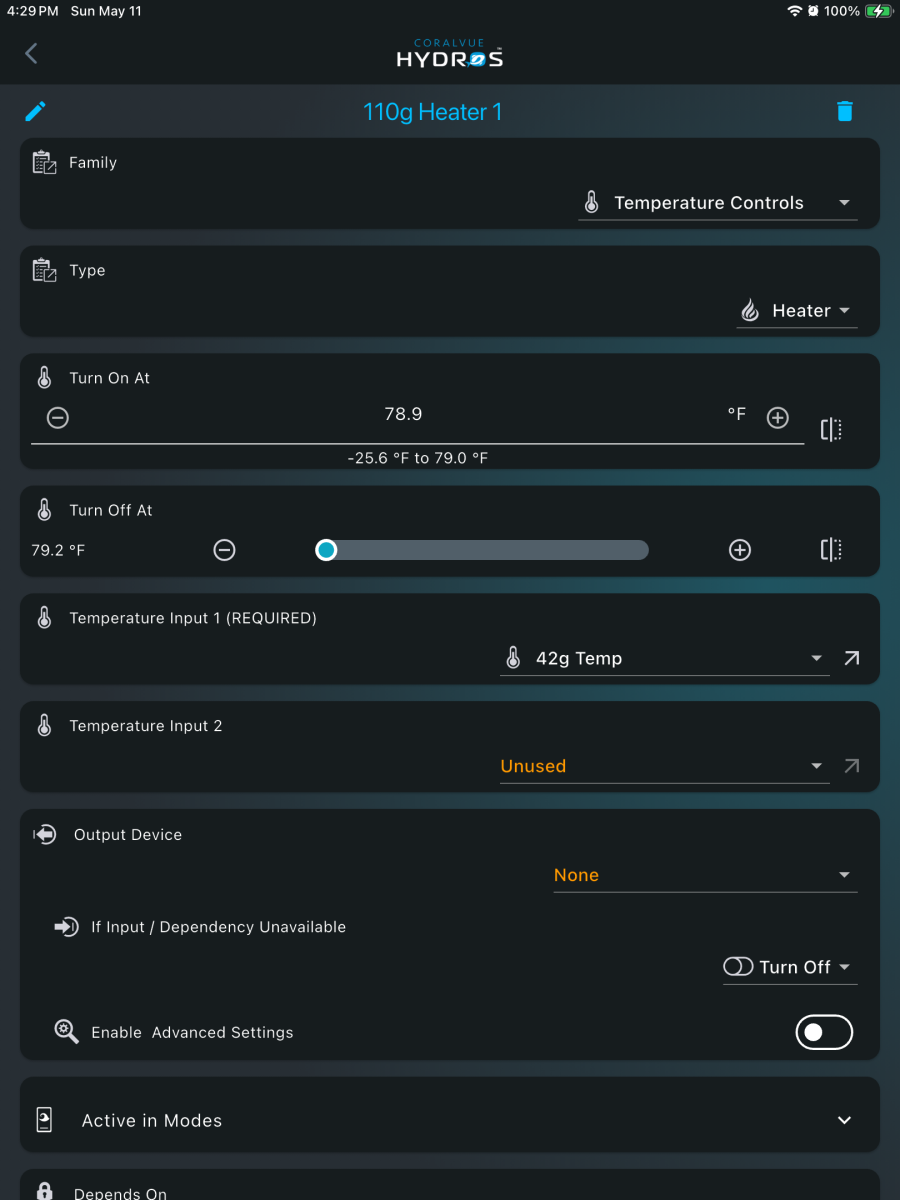
Task: Toggle Enable Advanced Settings switch
Action: (x=824, y=1032)
